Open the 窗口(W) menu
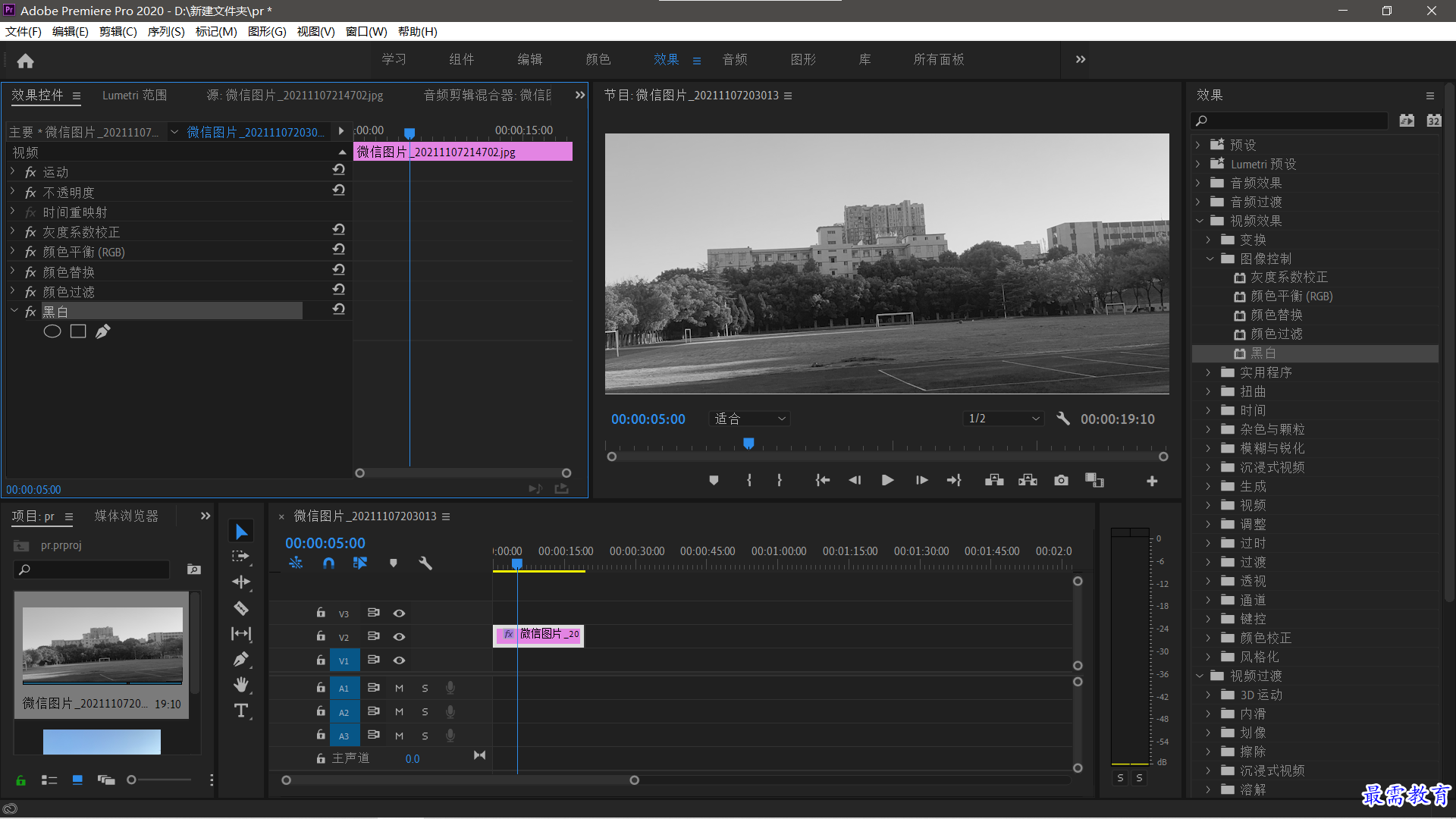The image size is (1456, 819). click(366, 31)
